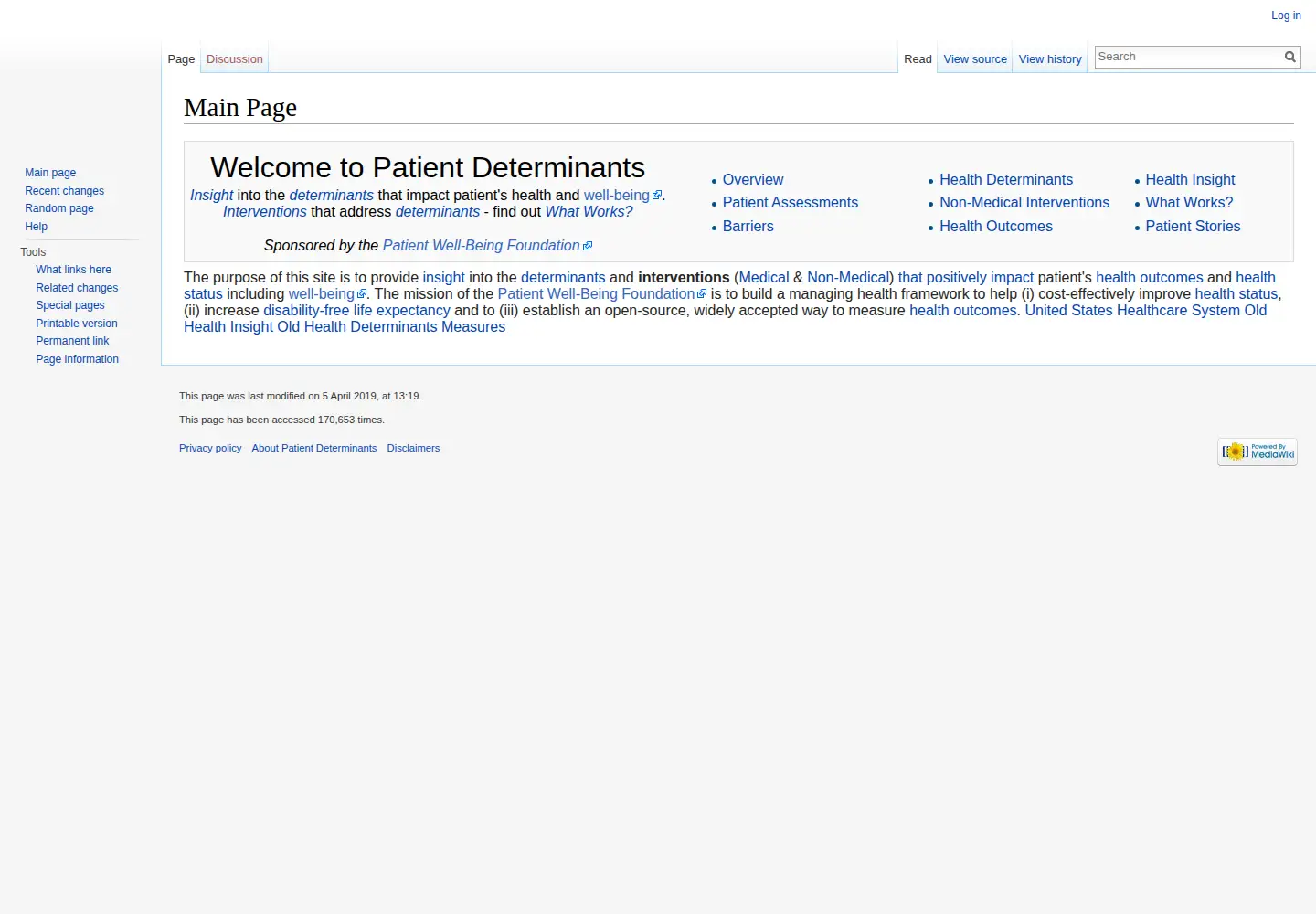Screen dimensions: 1316x914
Task: Open Printable version link
Action: [77, 324]
